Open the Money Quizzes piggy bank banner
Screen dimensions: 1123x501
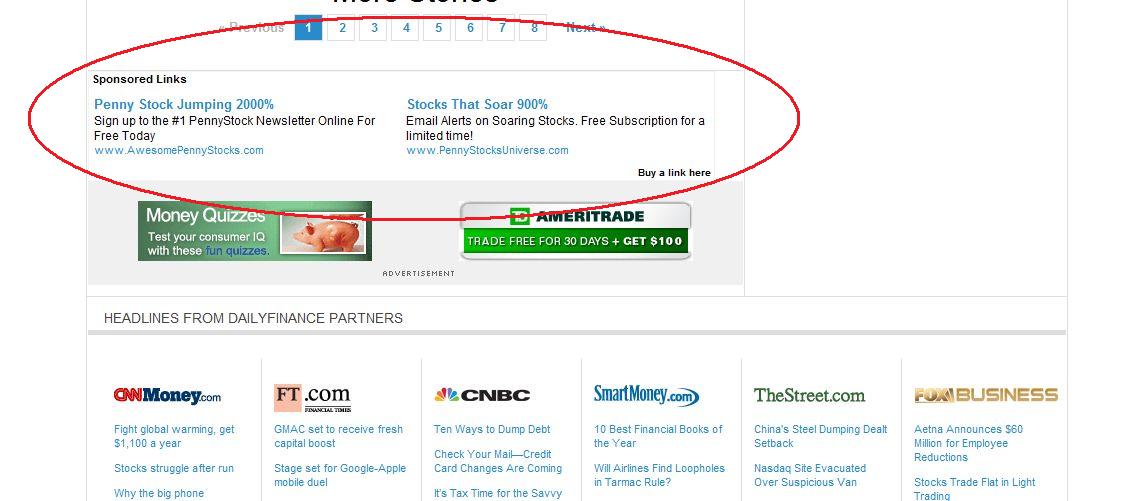pos(255,230)
